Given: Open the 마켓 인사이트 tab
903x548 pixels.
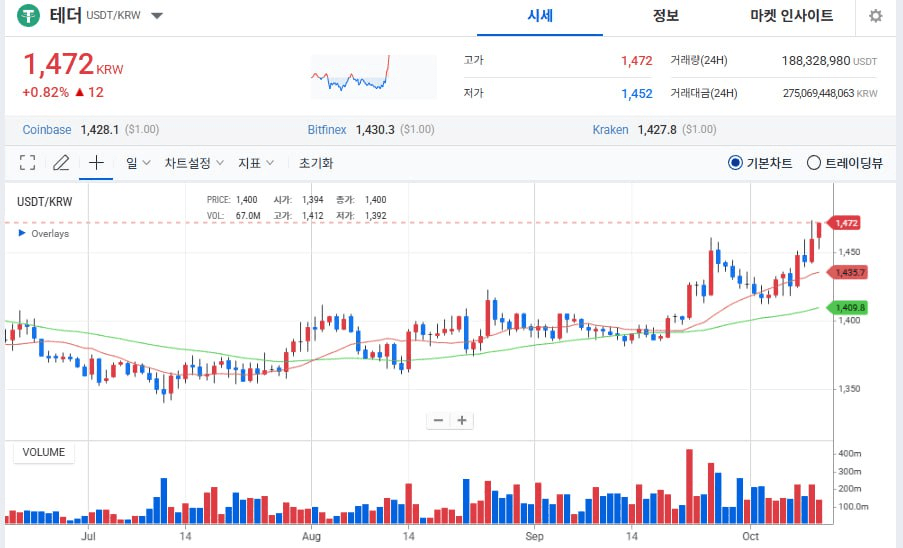Looking at the screenshot, I should pyautogui.click(x=791, y=16).
